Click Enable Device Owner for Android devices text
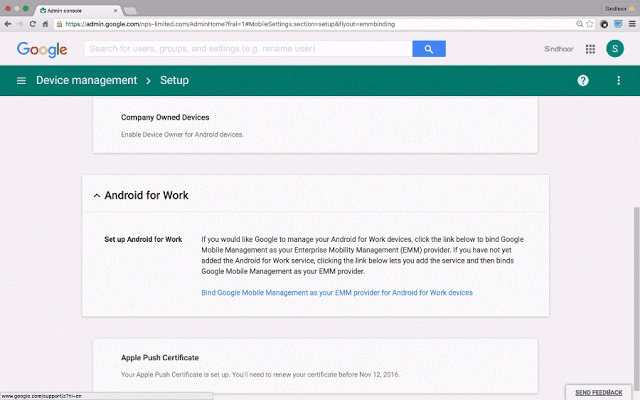This screenshot has height=400, width=640. [182, 135]
